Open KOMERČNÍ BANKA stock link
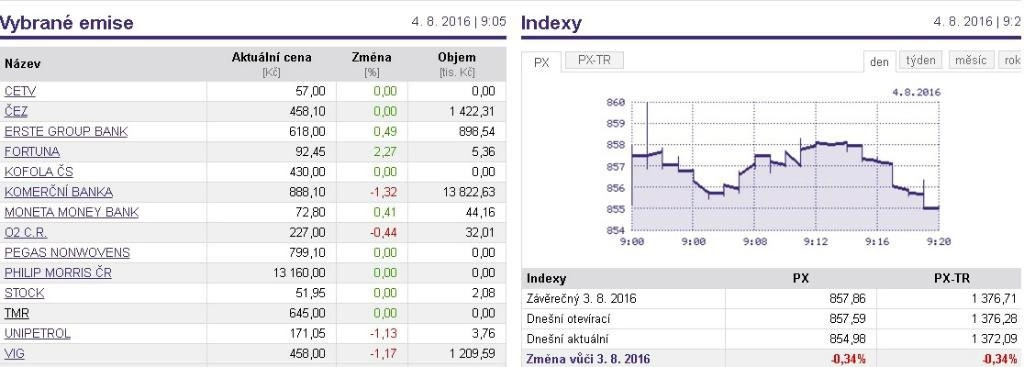The height and width of the screenshot is (367, 1024). [58, 192]
